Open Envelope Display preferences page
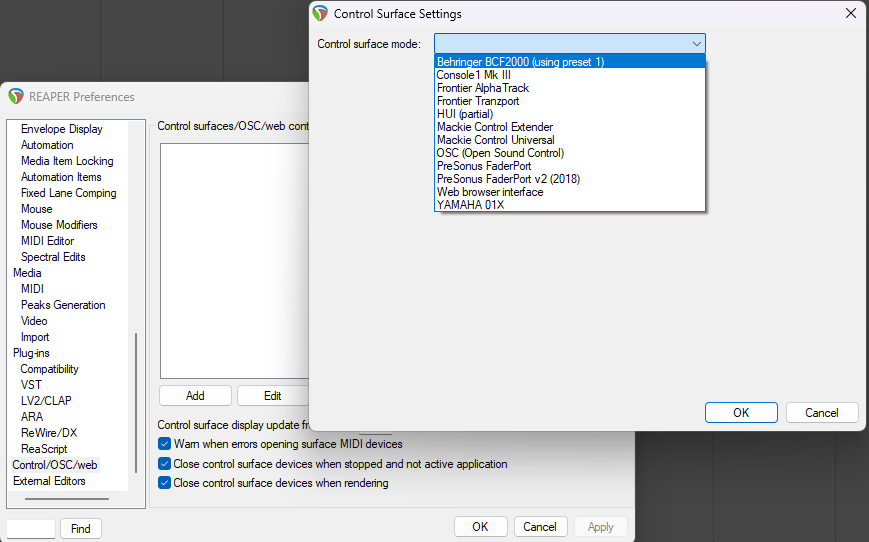869x542 pixels. (62, 129)
